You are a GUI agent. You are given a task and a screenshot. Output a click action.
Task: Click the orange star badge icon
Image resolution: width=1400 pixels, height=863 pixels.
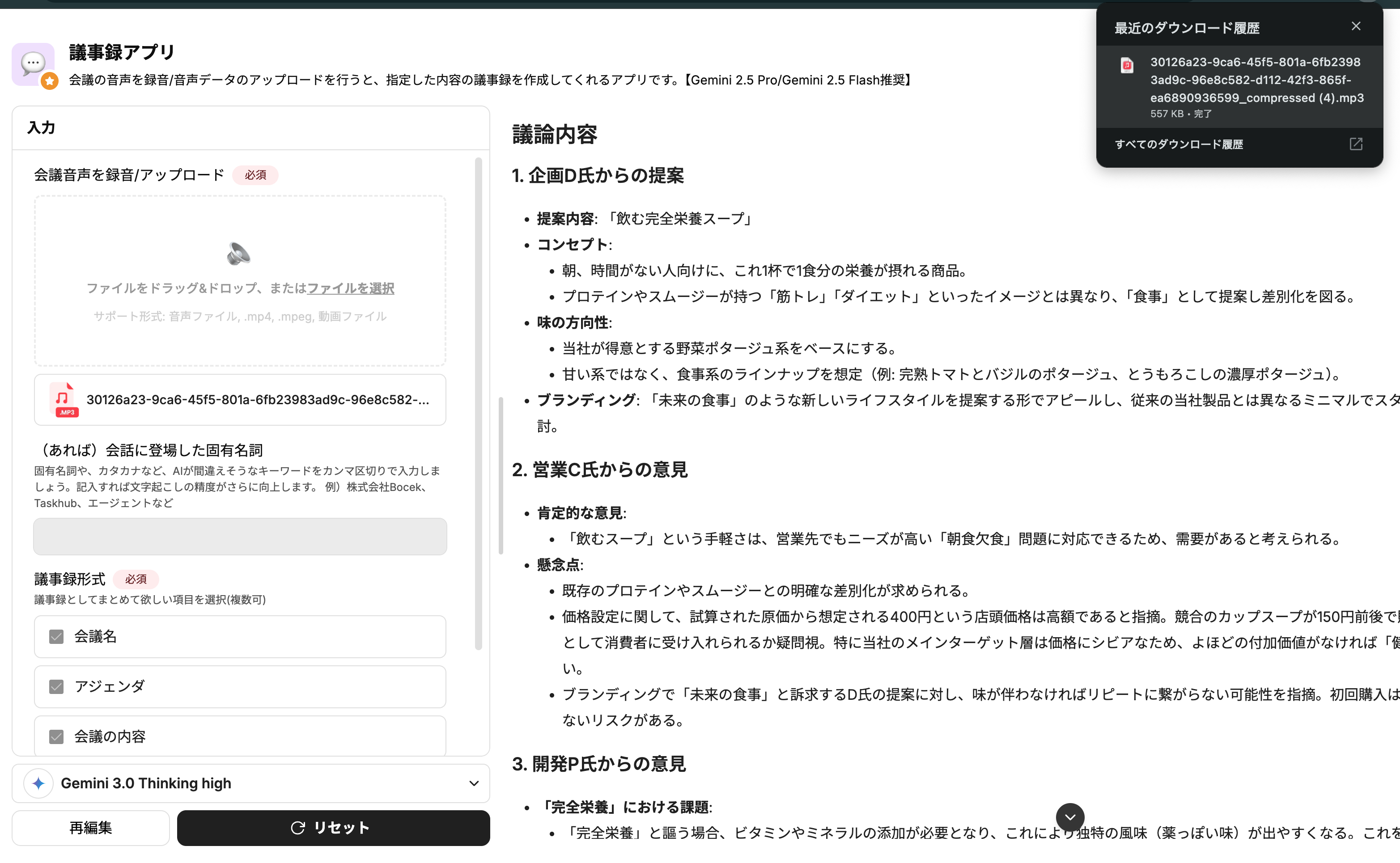pyautogui.click(x=50, y=82)
